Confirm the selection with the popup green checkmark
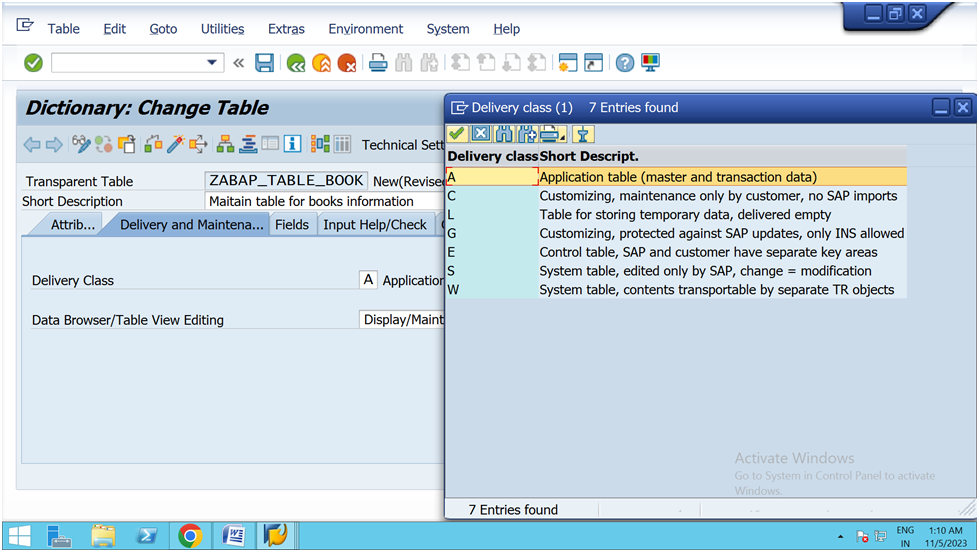 (x=457, y=134)
